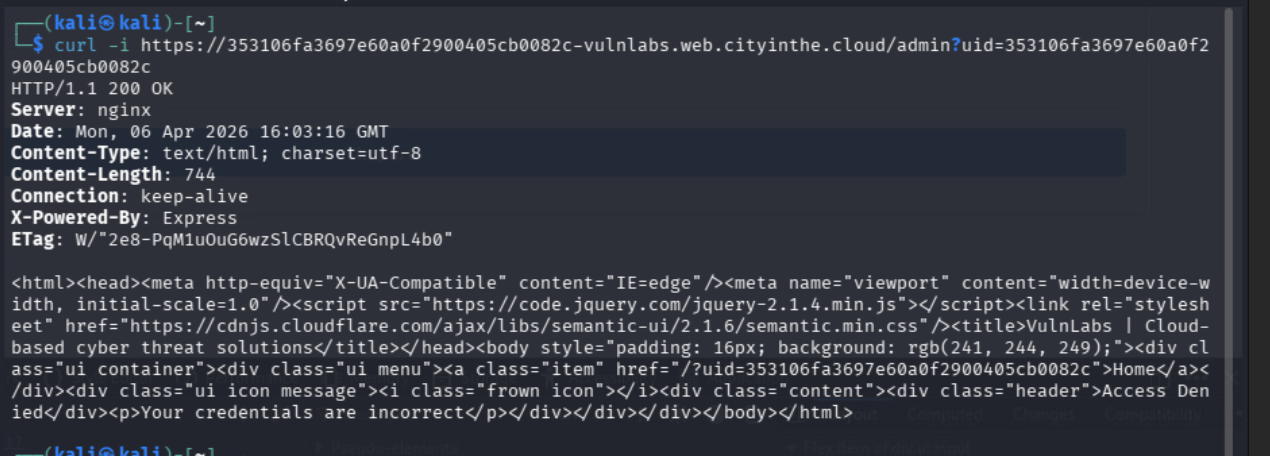Click the X-UA-Compatible meta tag text
The image size is (1270, 456).
(390, 283)
